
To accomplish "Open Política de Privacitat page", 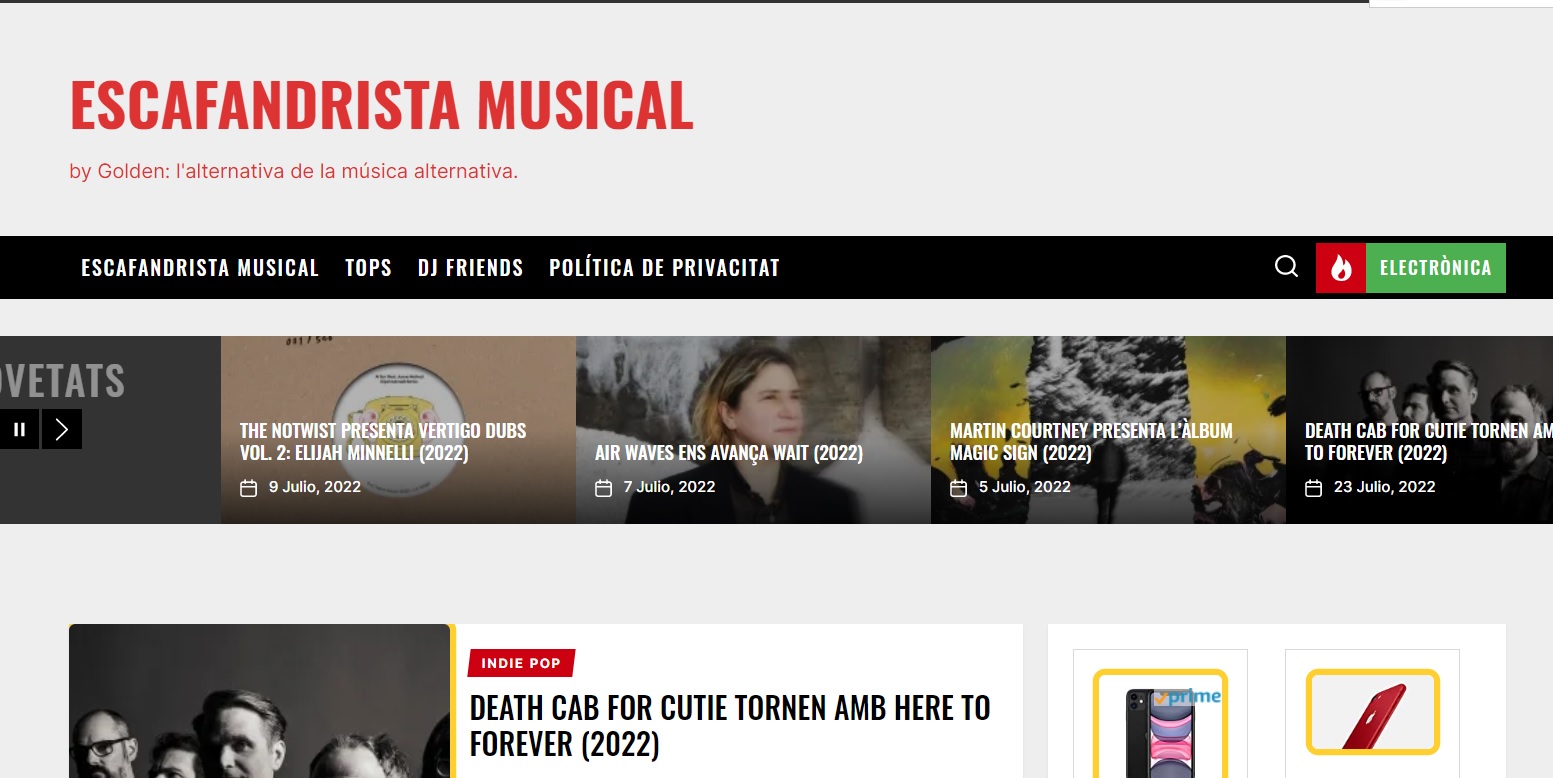I will [x=664, y=268].
